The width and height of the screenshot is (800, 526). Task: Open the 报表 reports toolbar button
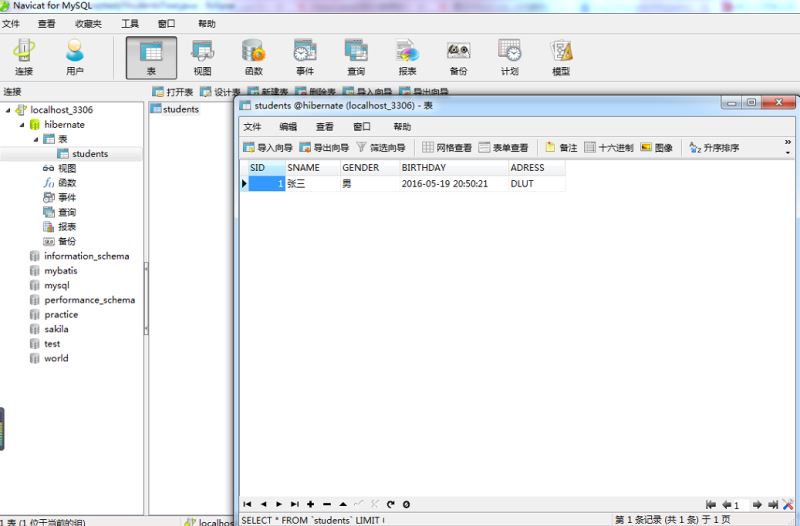click(x=407, y=58)
